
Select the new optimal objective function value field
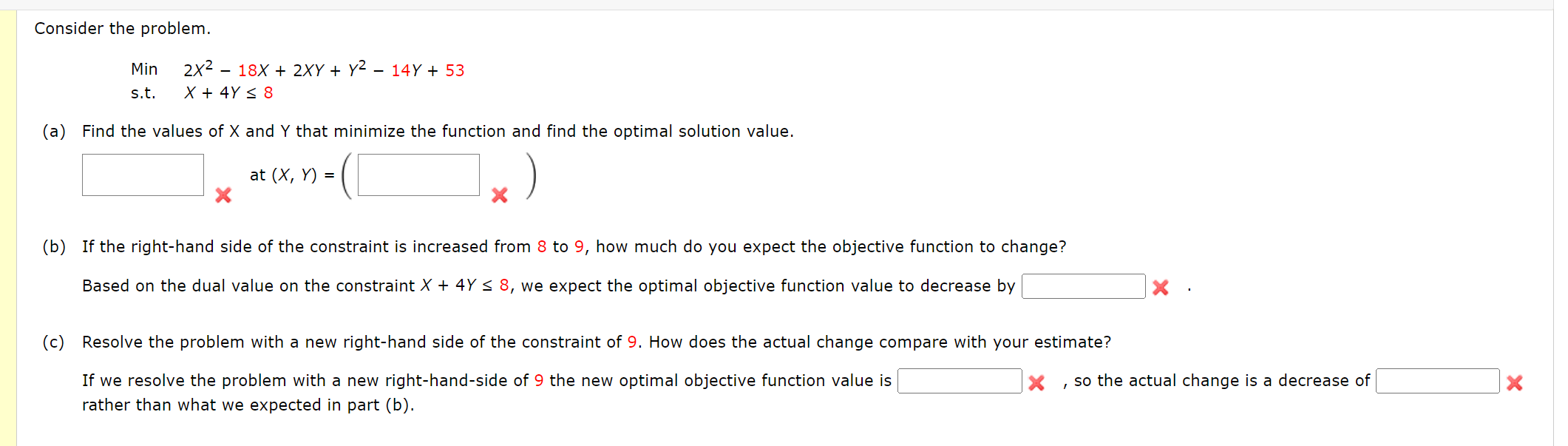click(960, 381)
